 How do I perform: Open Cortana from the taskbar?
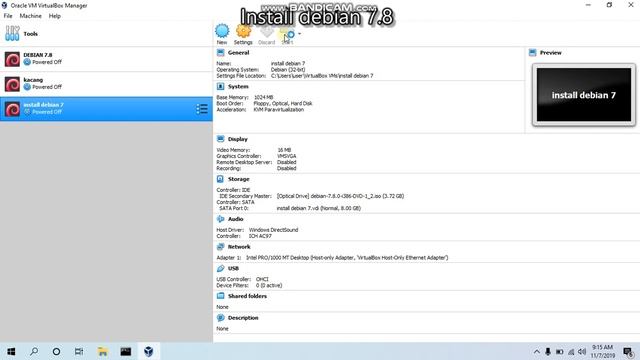[56, 351]
